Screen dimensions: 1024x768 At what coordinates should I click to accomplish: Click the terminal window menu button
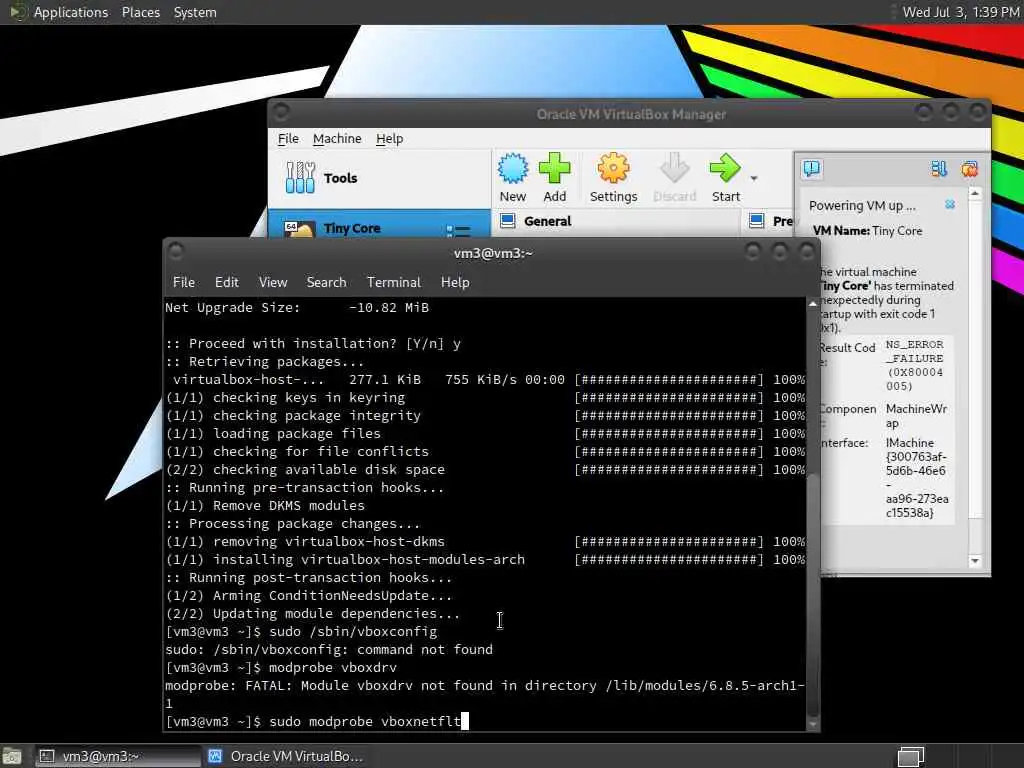coord(176,251)
